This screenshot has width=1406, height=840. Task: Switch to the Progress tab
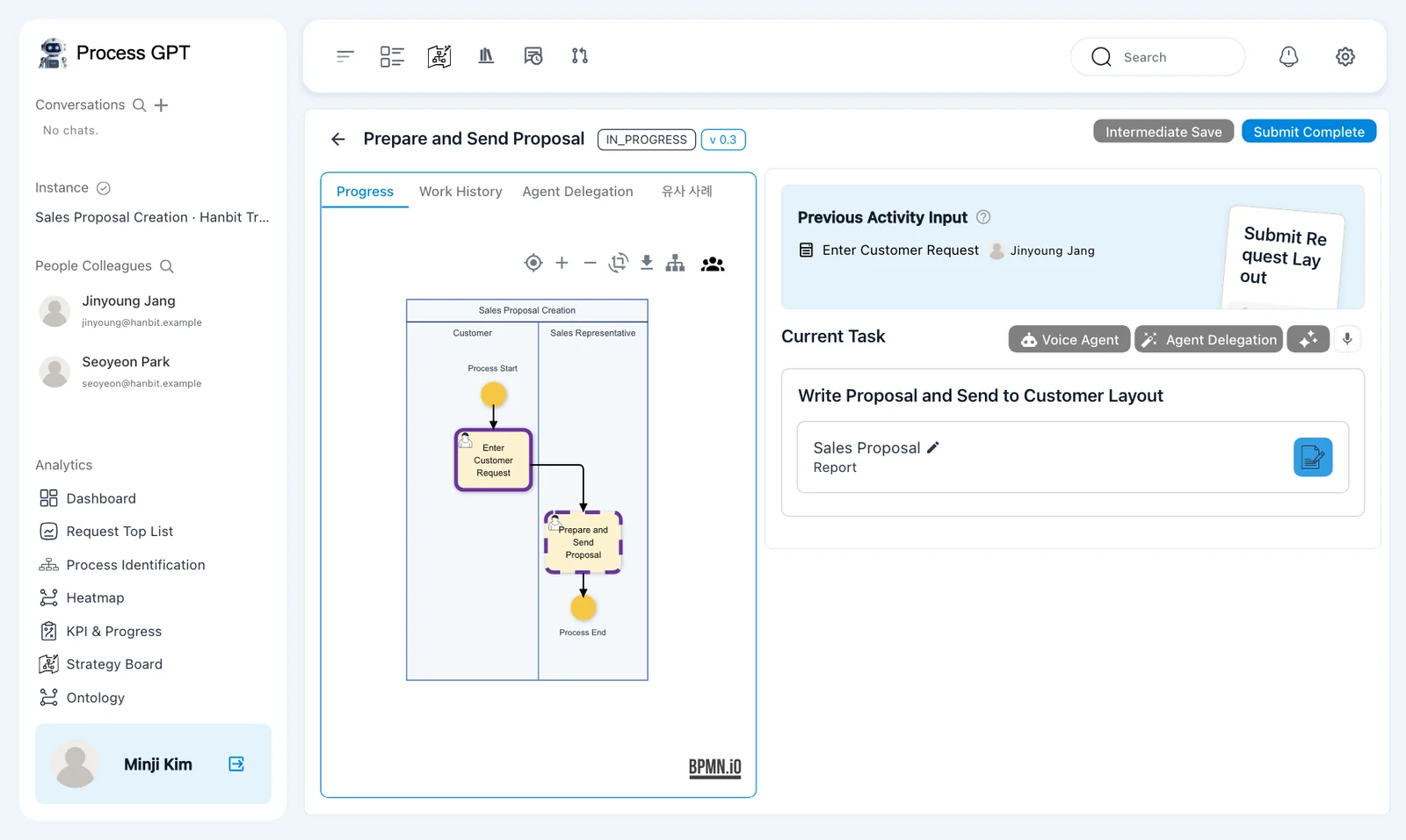pyautogui.click(x=365, y=192)
